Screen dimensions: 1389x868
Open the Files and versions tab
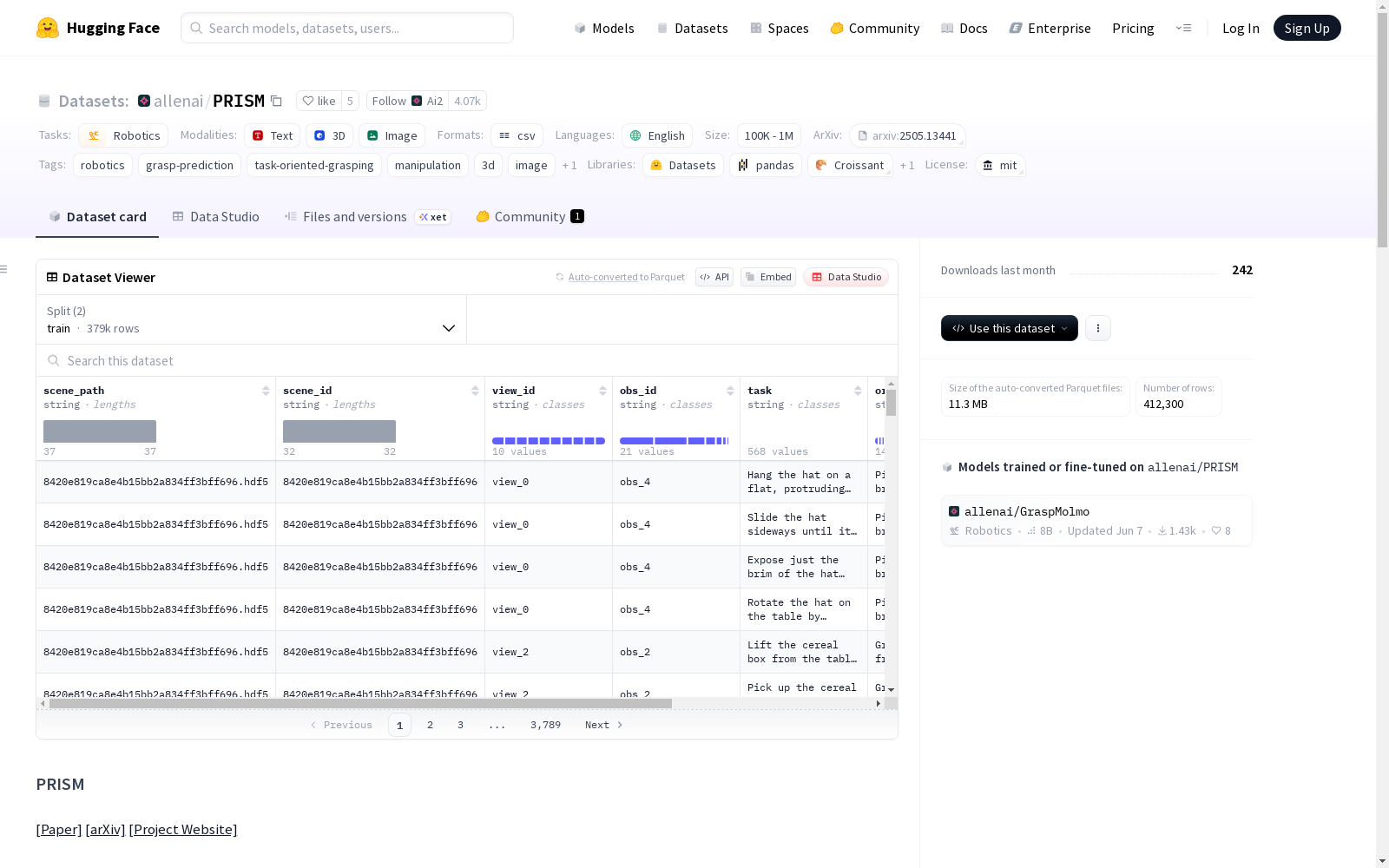(367, 217)
